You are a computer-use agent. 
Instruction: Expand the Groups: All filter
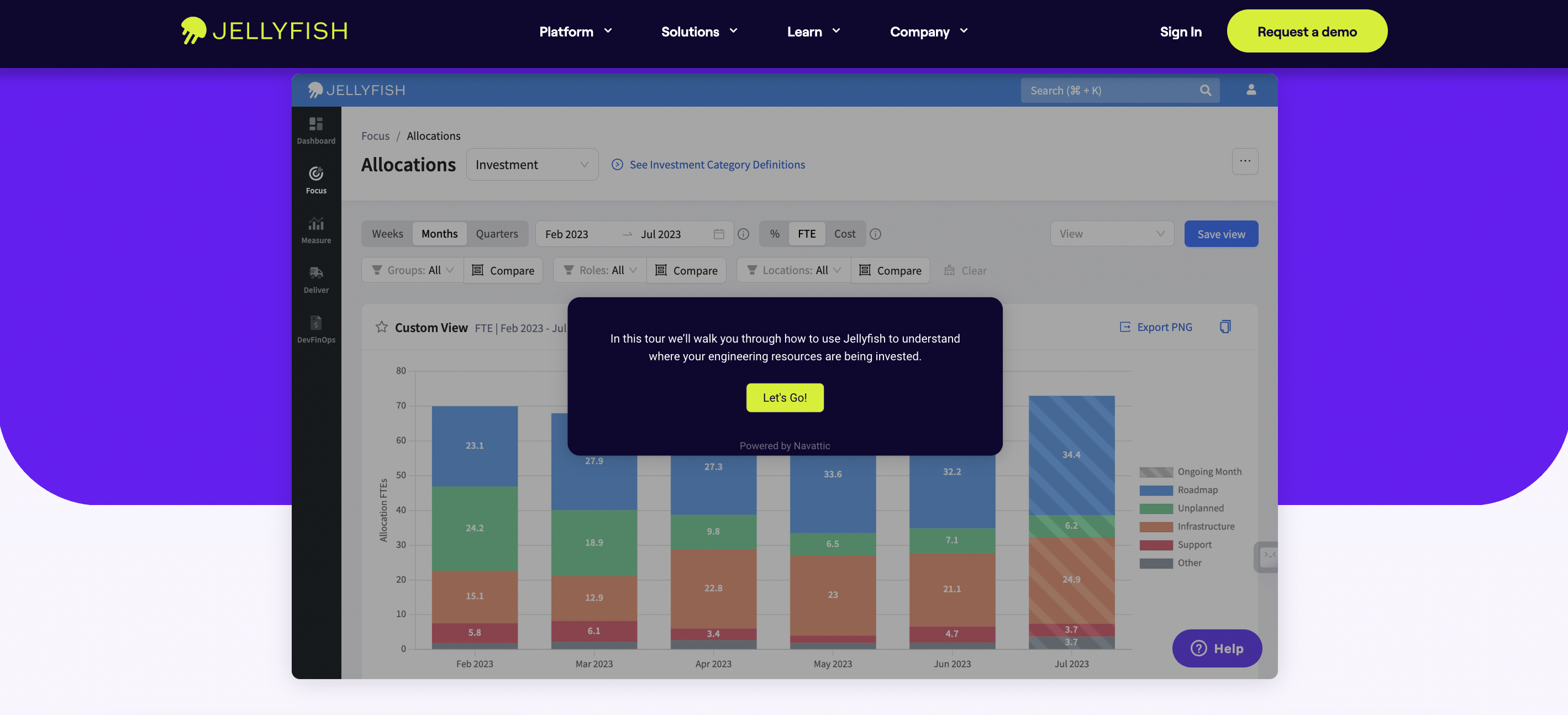413,270
